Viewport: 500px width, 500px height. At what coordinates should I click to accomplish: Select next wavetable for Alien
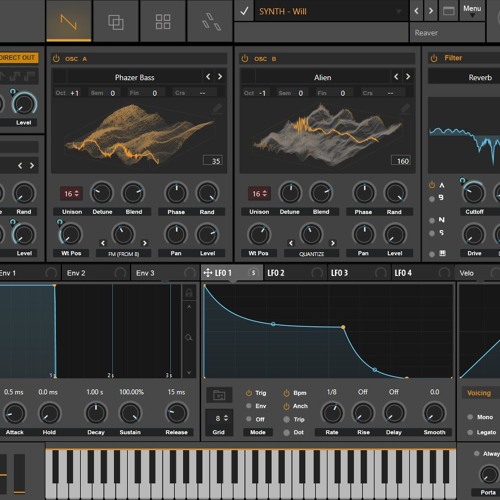pyautogui.click(x=408, y=77)
